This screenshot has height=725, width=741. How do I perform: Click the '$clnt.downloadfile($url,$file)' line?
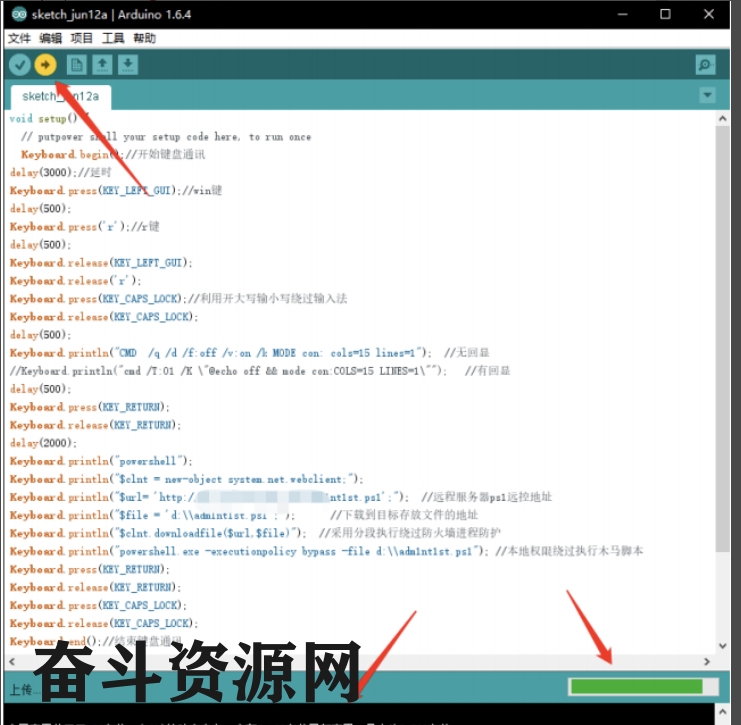255,533
